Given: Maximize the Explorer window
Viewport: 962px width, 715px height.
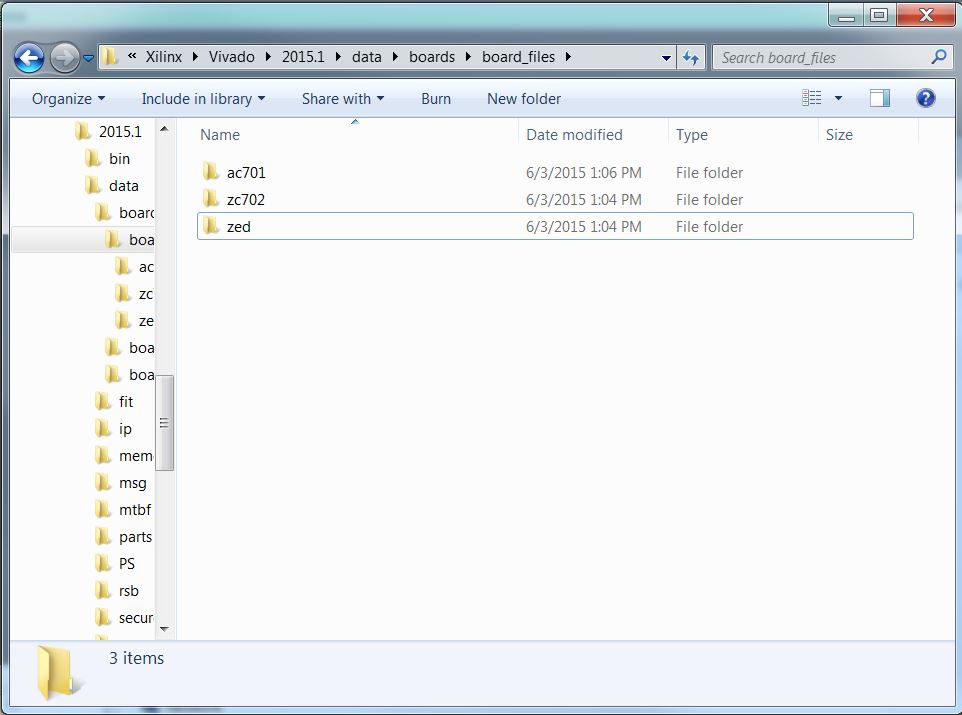Looking at the screenshot, I should pos(879,15).
